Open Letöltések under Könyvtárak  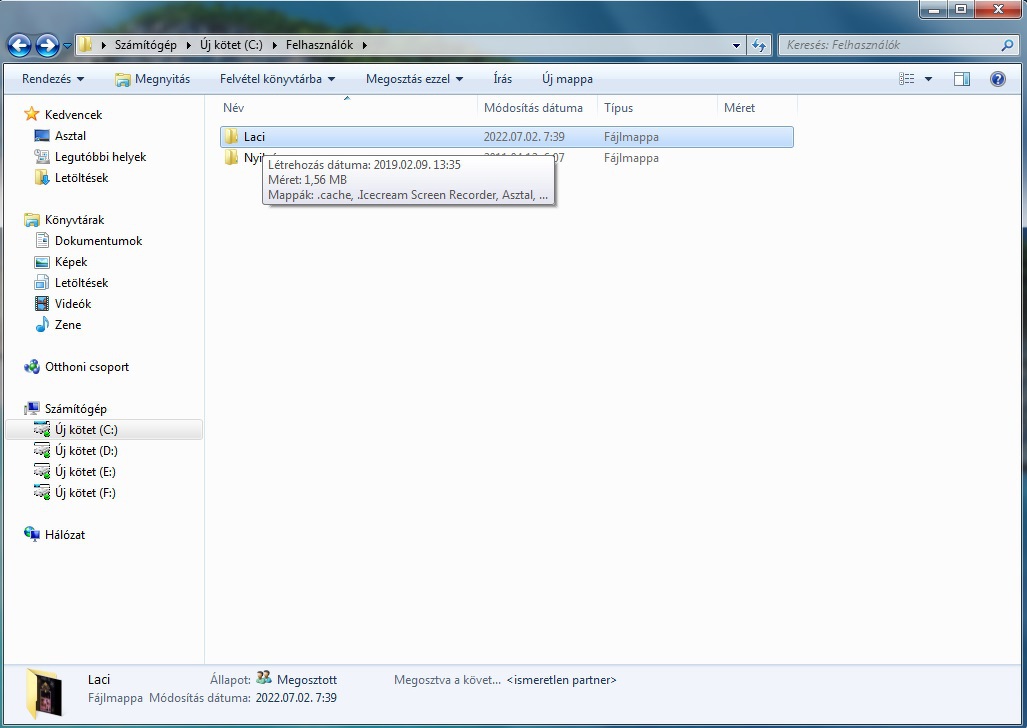tap(81, 282)
